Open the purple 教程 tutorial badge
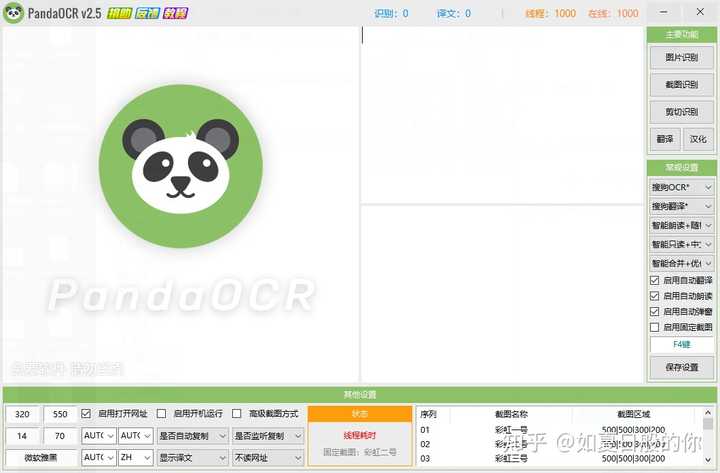720x473 pixels. point(175,13)
